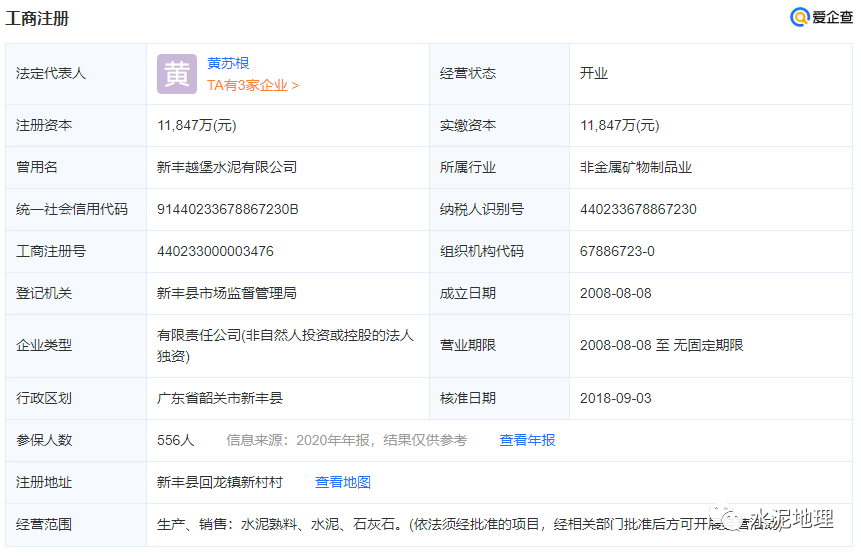Open the 查看地图 link
The height and width of the screenshot is (556, 861).
[343, 482]
